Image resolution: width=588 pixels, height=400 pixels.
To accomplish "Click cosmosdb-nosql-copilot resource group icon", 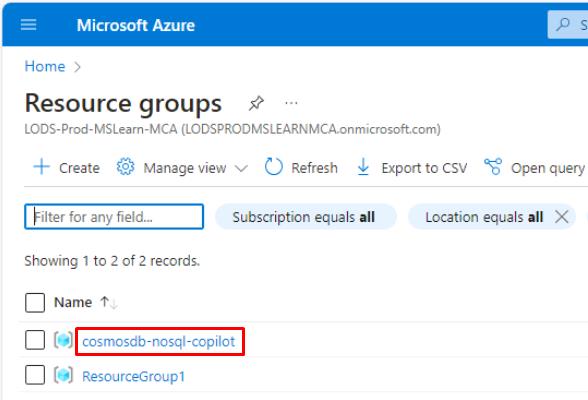I will click(x=63, y=340).
